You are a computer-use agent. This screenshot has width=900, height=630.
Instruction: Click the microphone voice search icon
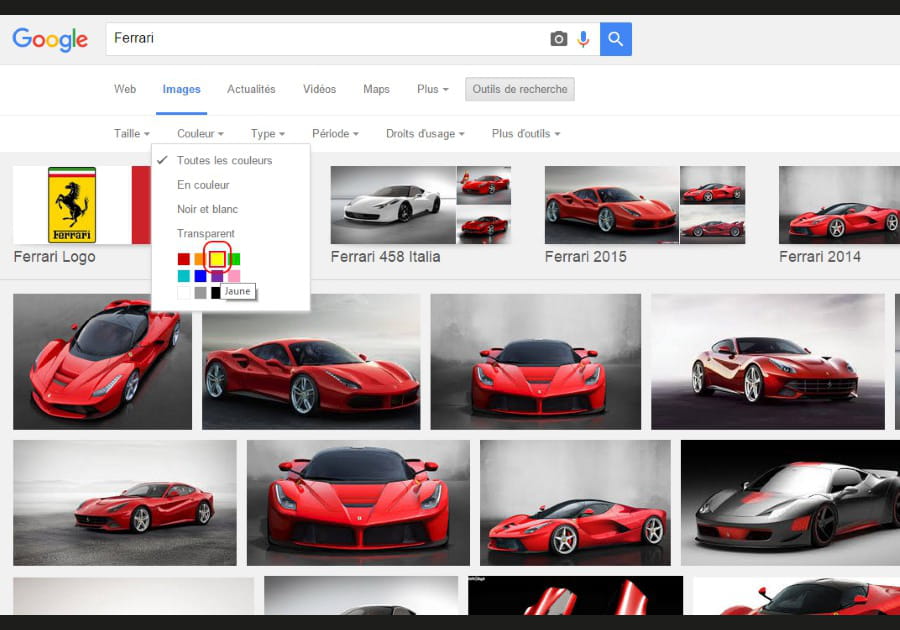[x=583, y=39]
